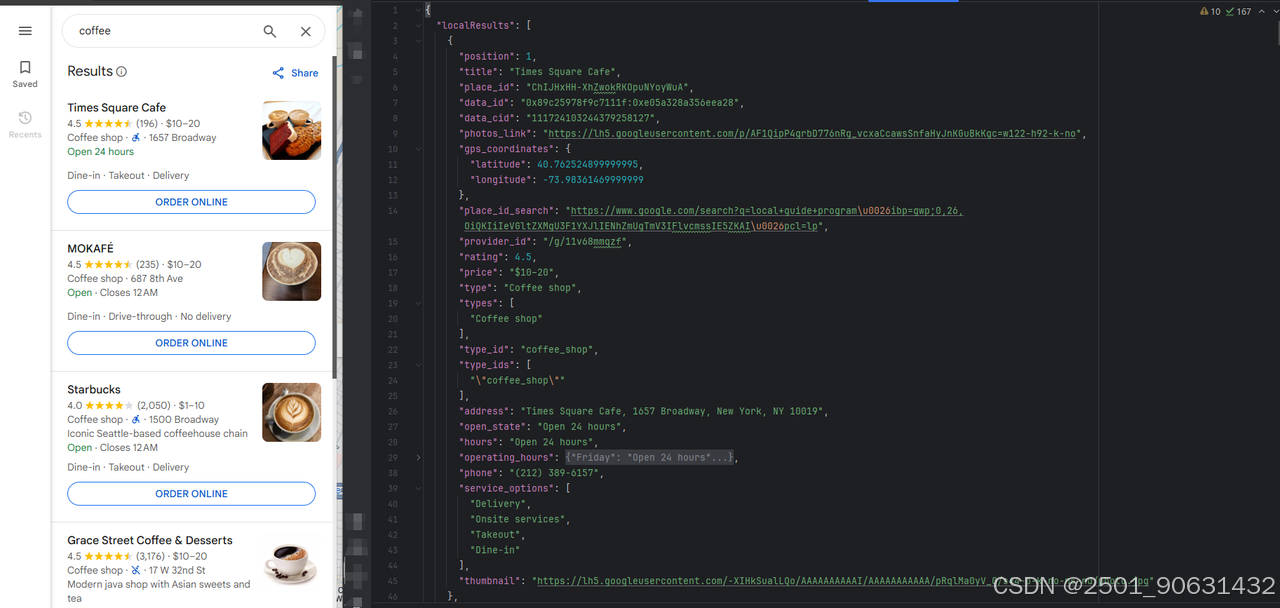Collapse the service_options array fold

click(417, 488)
